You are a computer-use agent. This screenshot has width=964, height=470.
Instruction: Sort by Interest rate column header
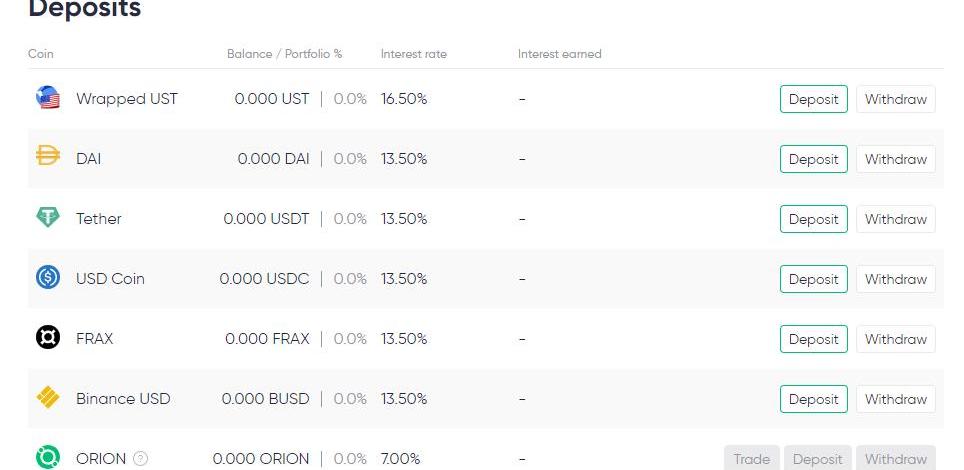414,54
